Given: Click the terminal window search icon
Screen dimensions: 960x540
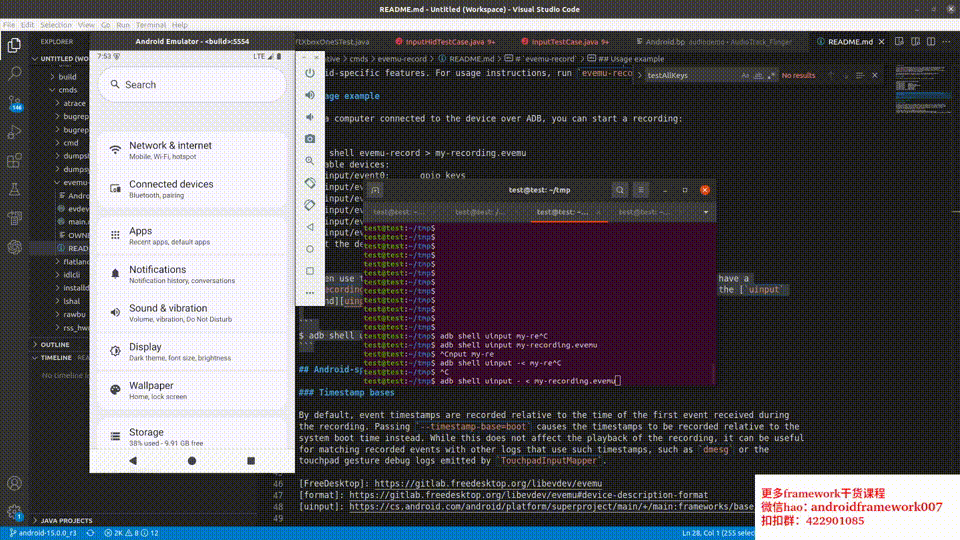Looking at the screenshot, I should pos(620,190).
